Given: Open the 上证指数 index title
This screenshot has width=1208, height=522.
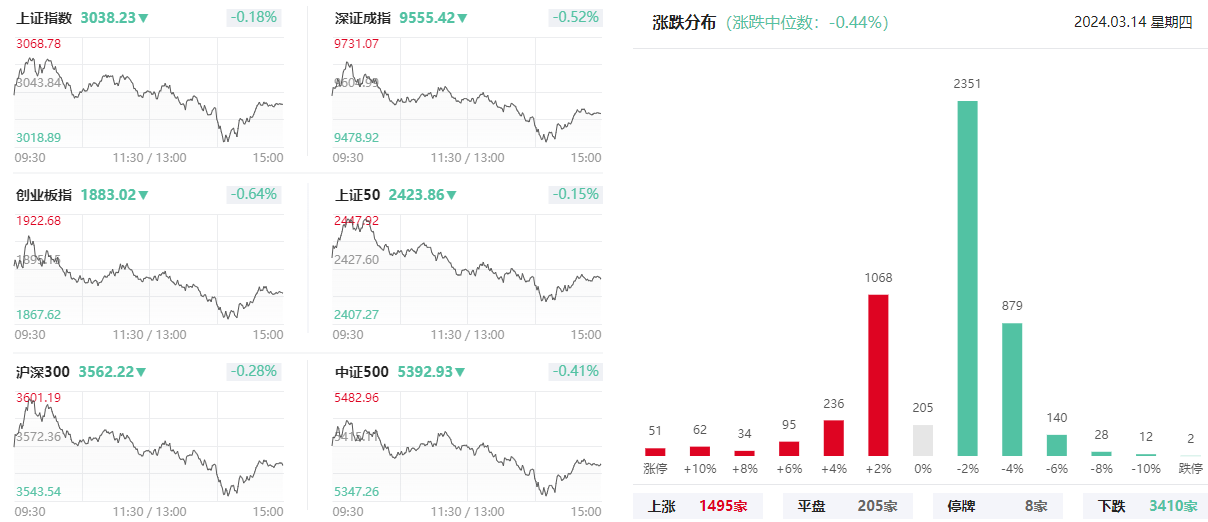Looking at the screenshot, I should (x=44, y=19).
